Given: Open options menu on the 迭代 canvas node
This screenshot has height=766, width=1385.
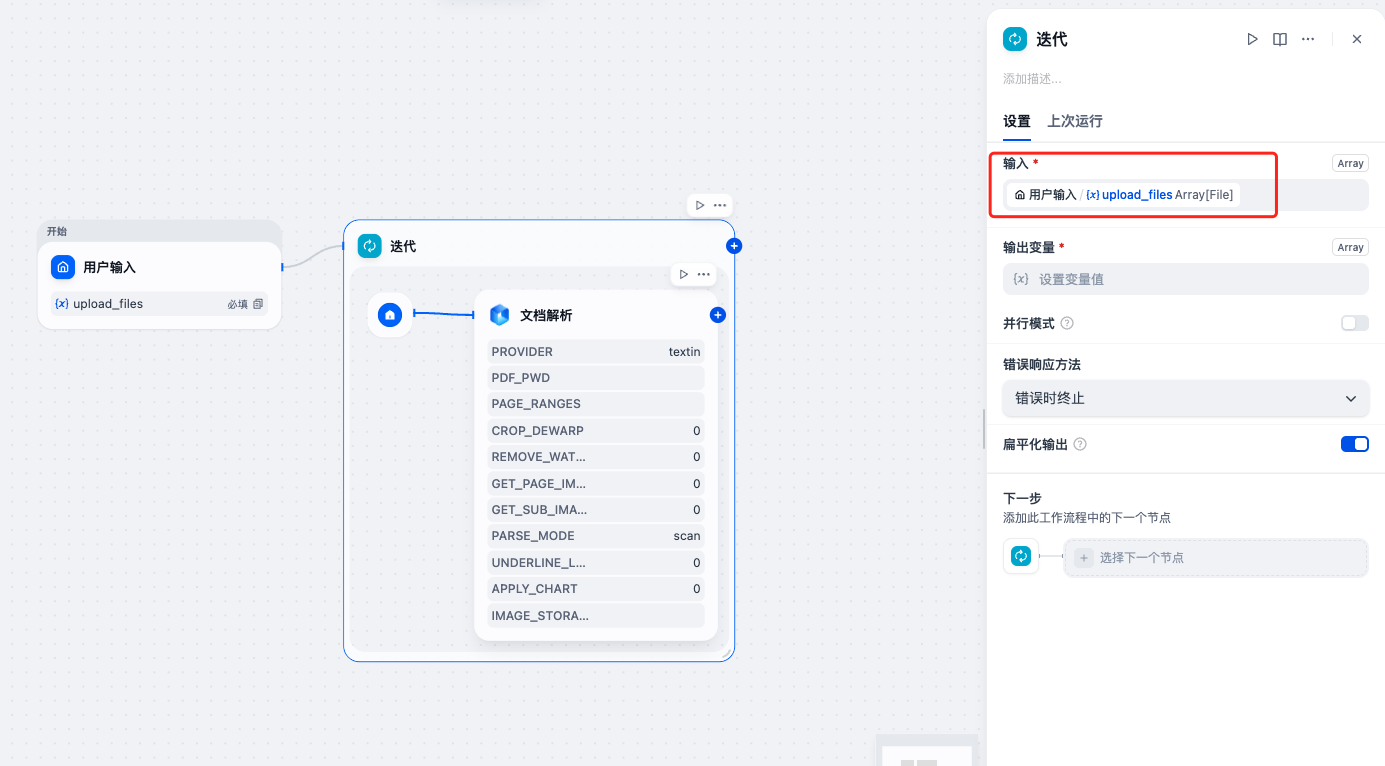Looking at the screenshot, I should click(x=722, y=204).
